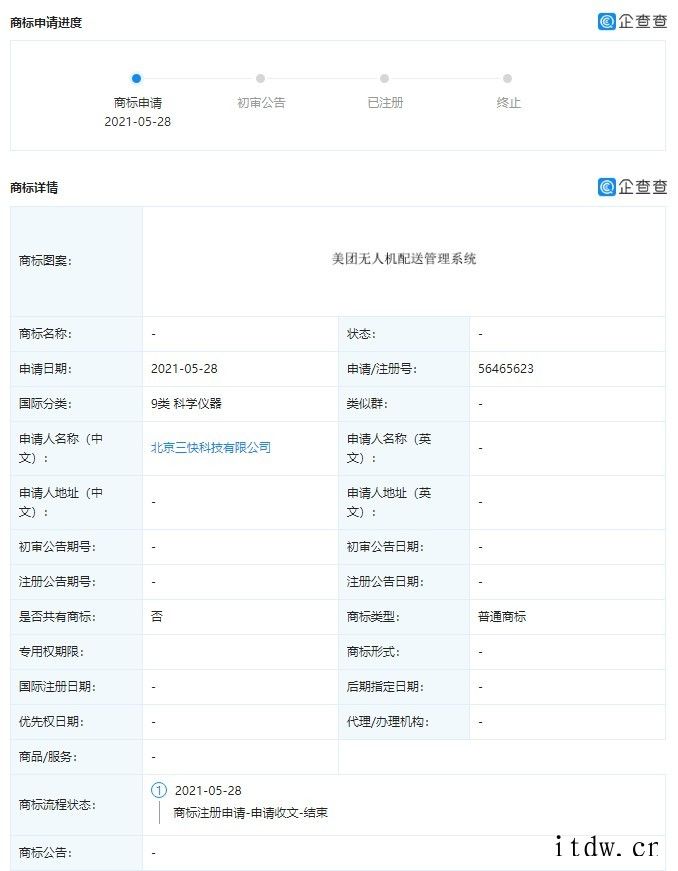Viewport: 678px width, 871px height.
Task: Click the 商标公告 label
Action: (46, 852)
